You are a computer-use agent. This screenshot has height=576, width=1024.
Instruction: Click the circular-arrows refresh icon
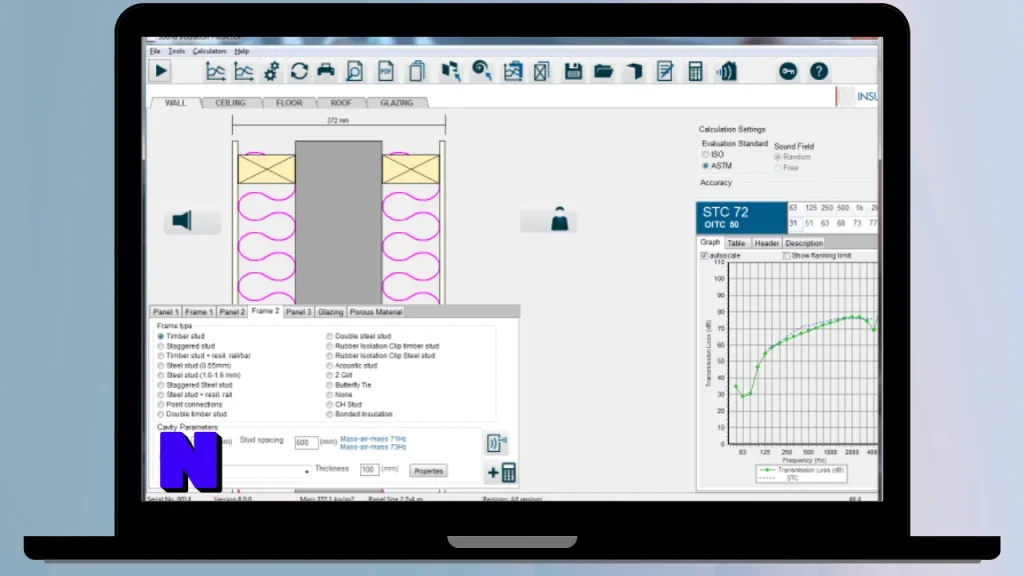299,71
